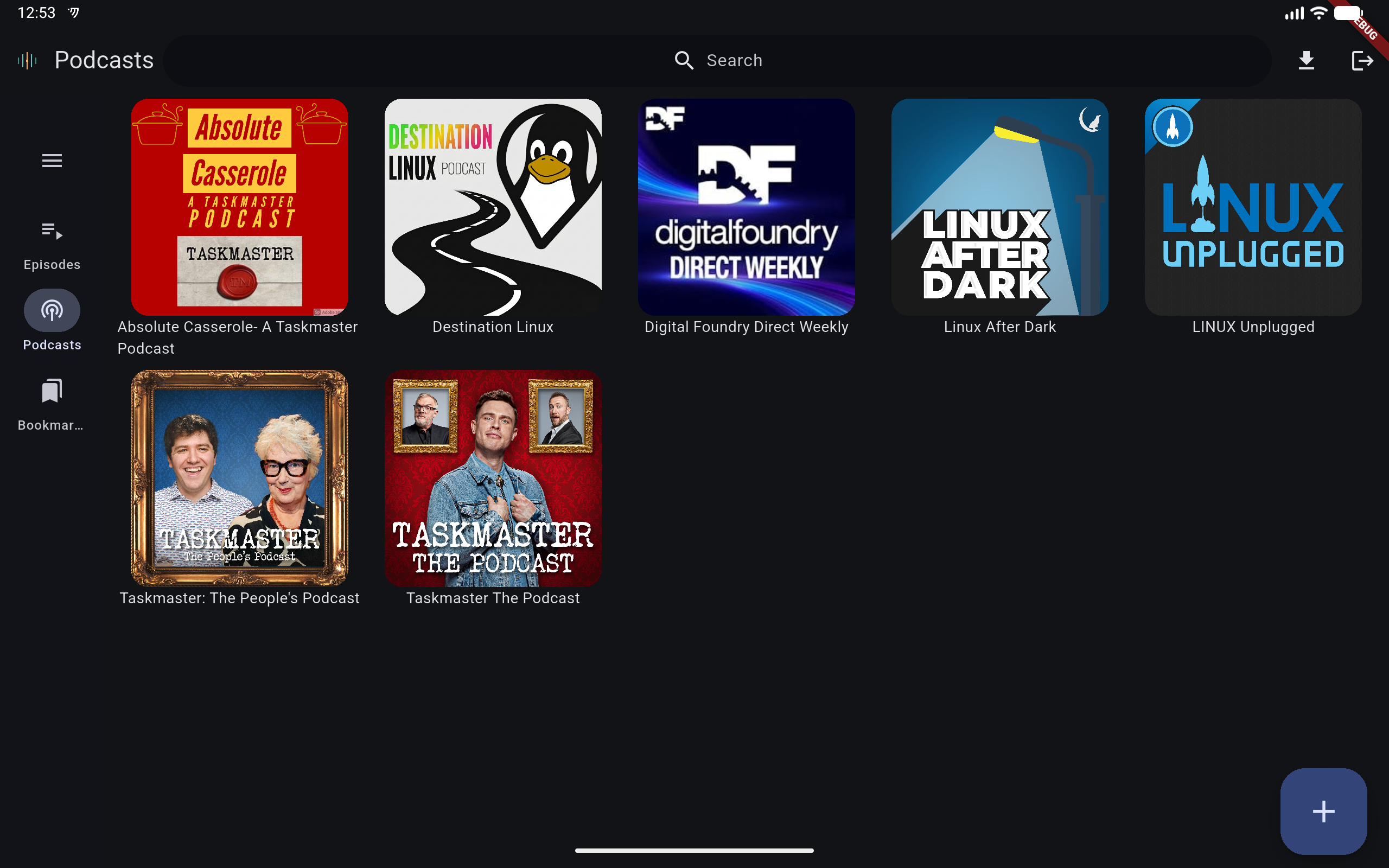Viewport: 1389px width, 868px height.
Task: Tap the Wi-Fi status icon
Action: pyautogui.click(x=1318, y=12)
